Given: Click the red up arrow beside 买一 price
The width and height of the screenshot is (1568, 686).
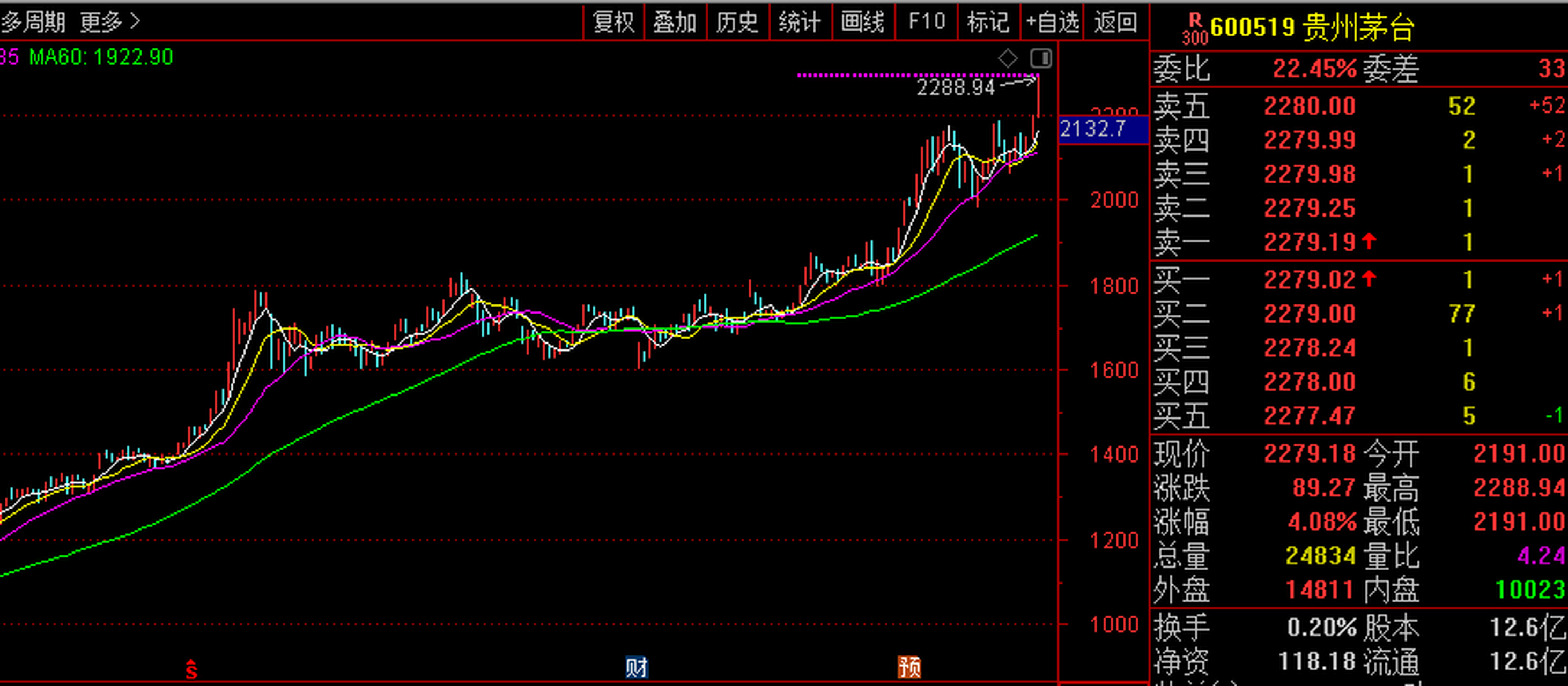Looking at the screenshot, I should (1369, 279).
